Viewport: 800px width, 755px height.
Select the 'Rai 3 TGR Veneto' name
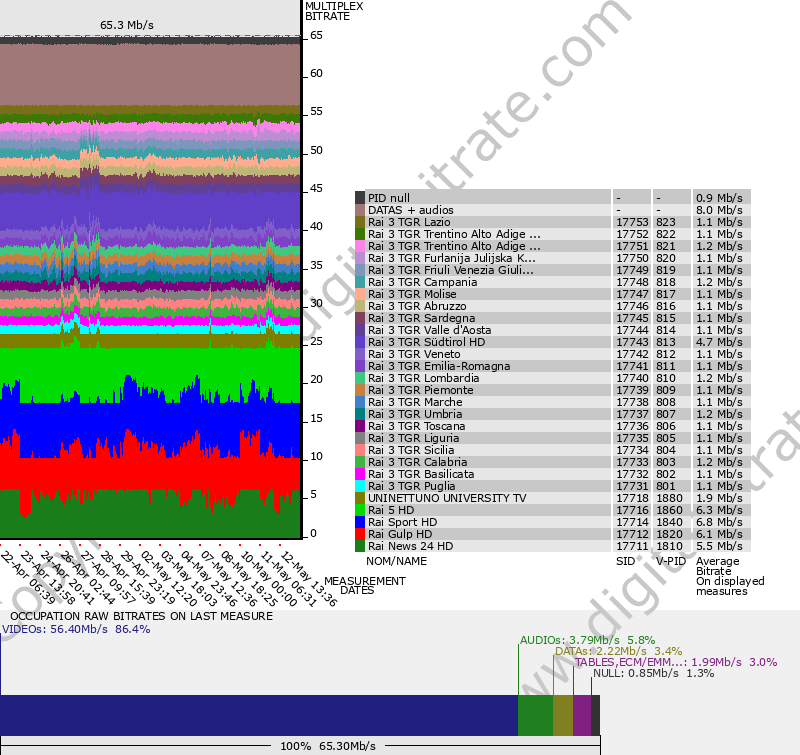pyautogui.click(x=414, y=354)
